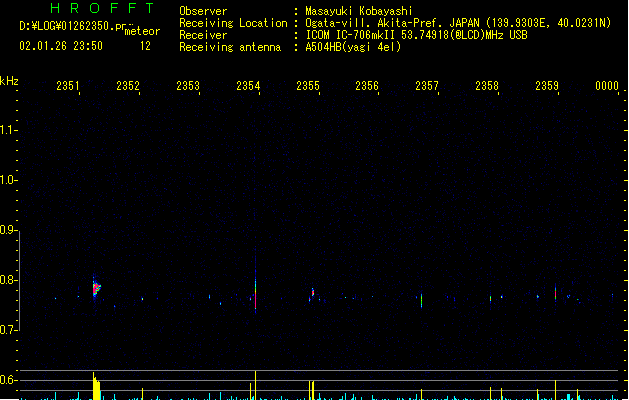Click the kHz axis unit label
The height and width of the screenshot is (400, 629).
pyautogui.click(x=9, y=81)
